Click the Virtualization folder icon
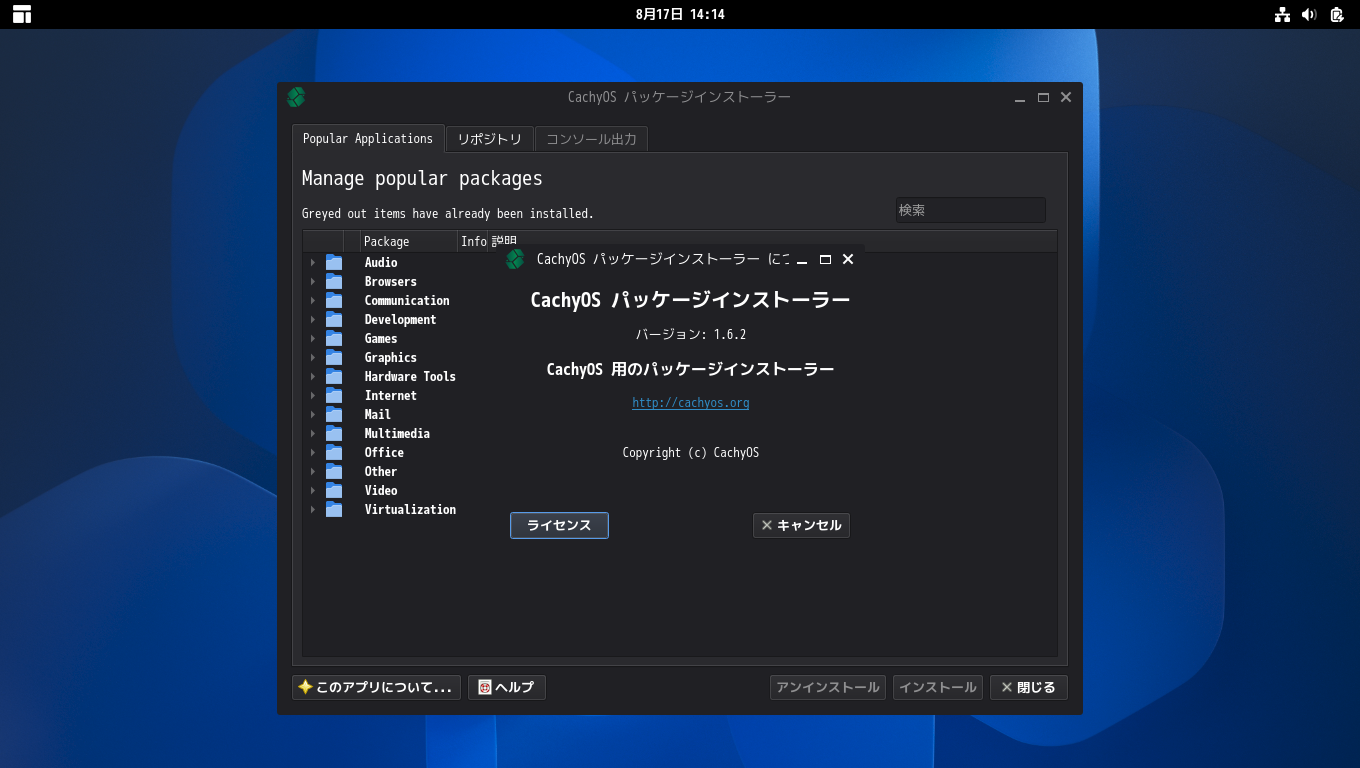This screenshot has width=1360, height=768. click(x=334, y=509)
